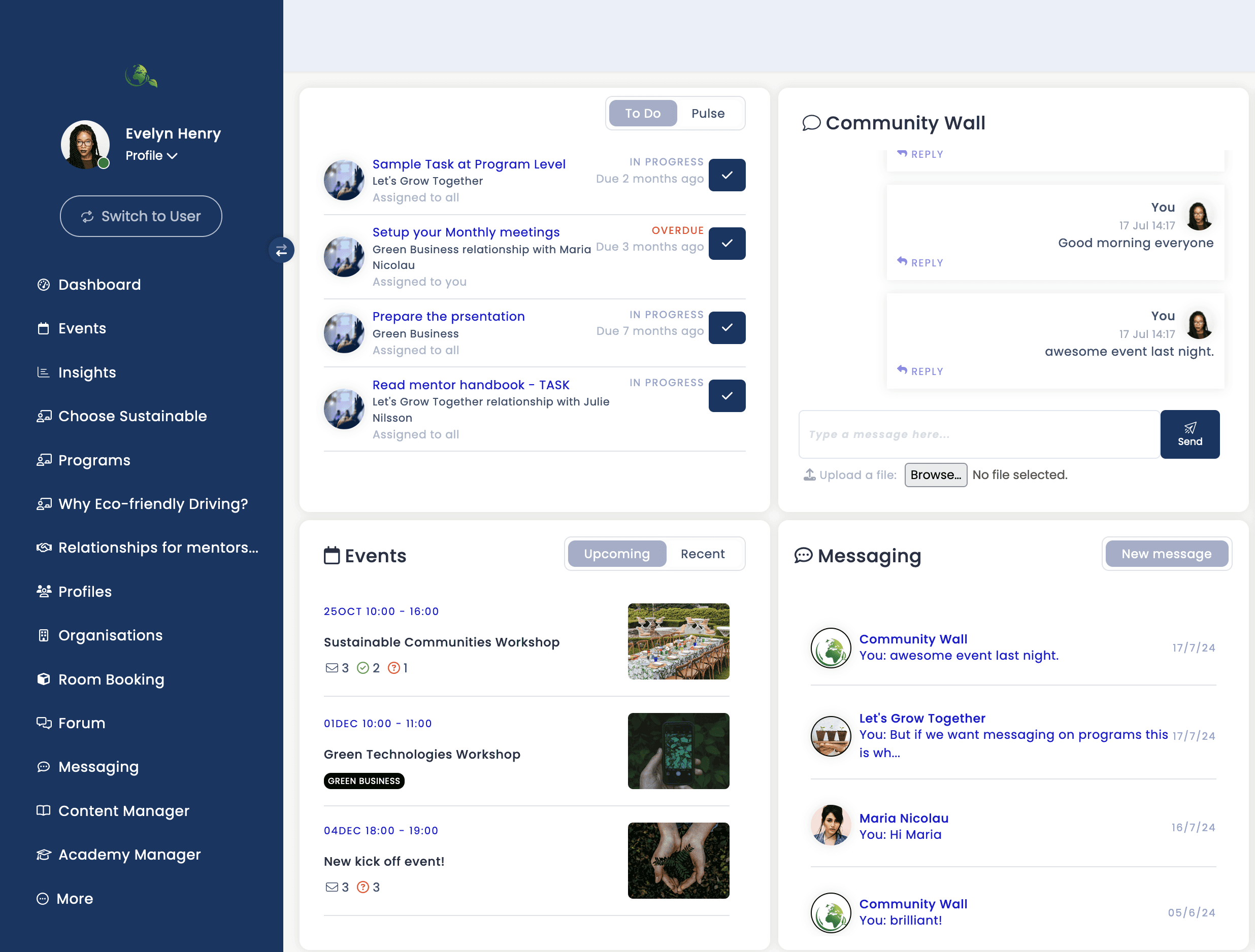The width and height of the screenshot is (1255, 952).
Task: Show Recent events tab
Action: pos(702,554)
